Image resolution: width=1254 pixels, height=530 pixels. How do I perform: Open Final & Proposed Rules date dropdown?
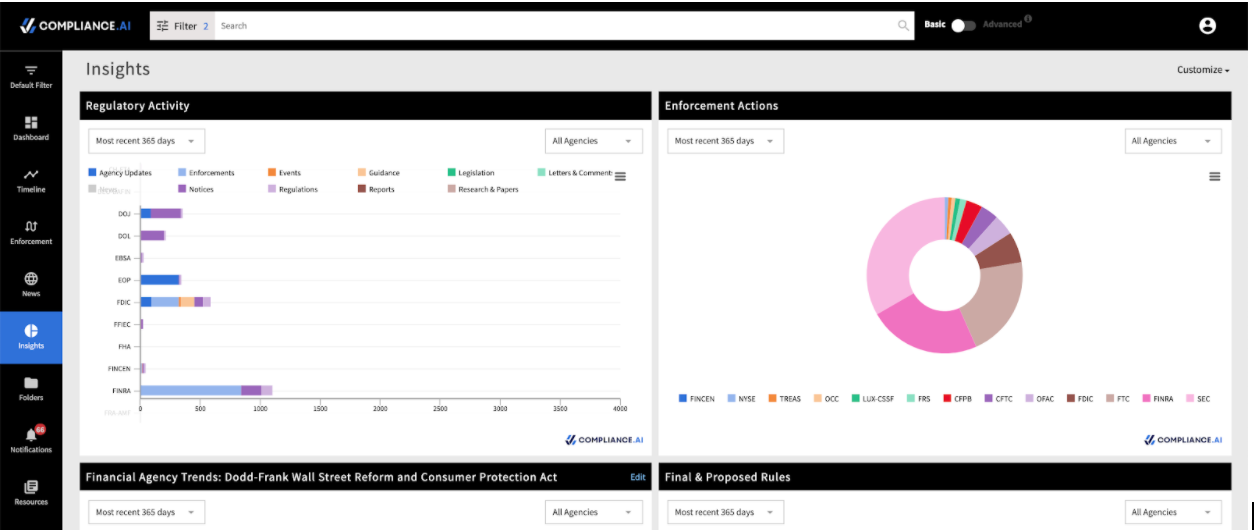coord(725,512)
